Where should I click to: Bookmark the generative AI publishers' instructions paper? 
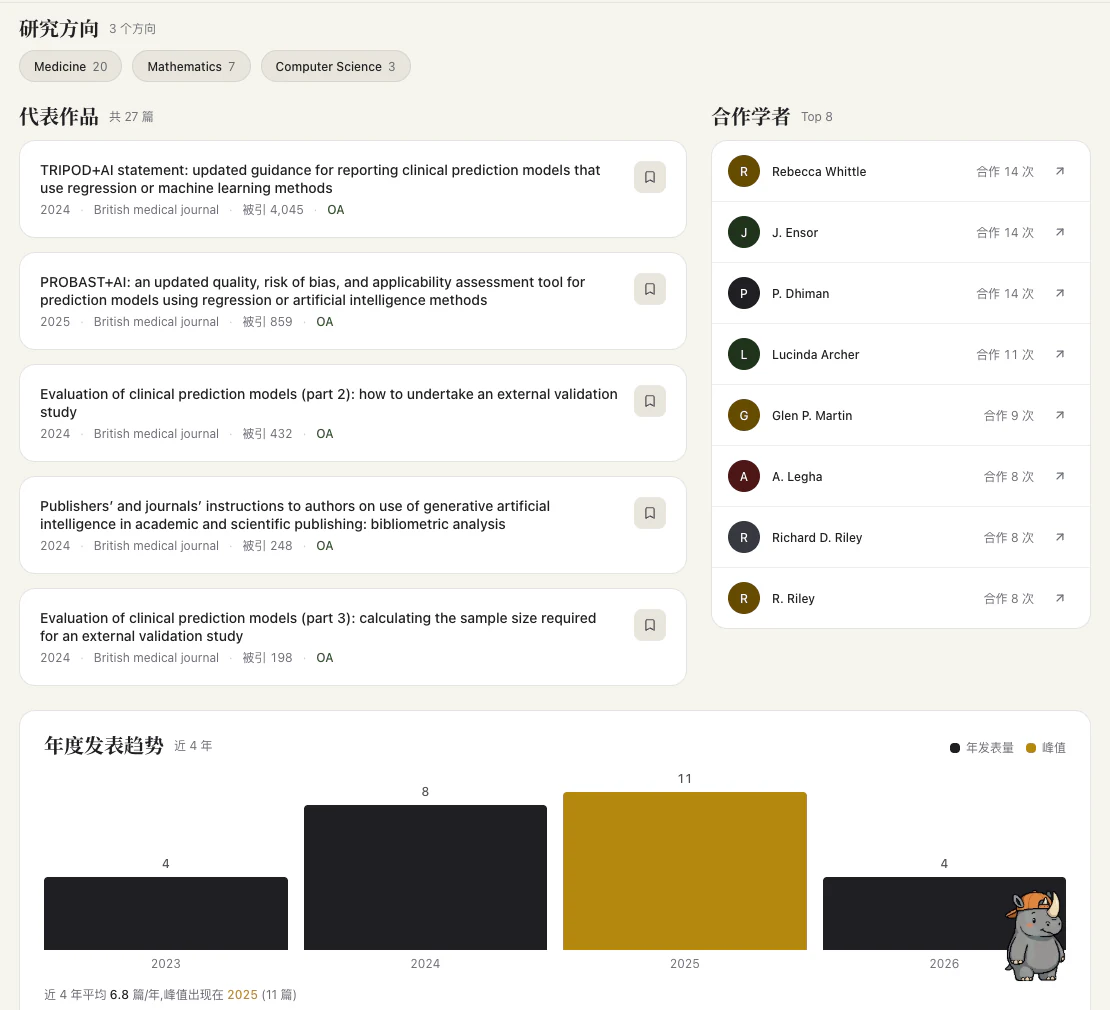[649, 513]
